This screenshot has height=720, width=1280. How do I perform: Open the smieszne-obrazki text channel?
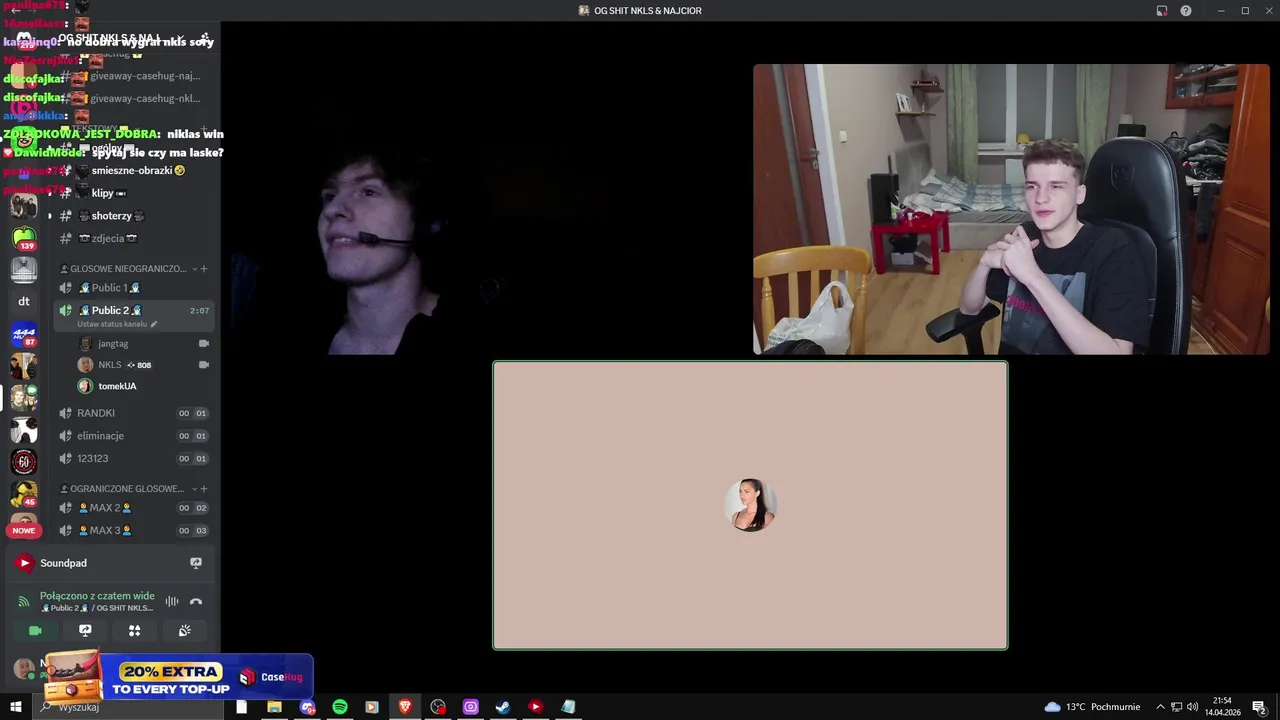(x=133, y=171)
